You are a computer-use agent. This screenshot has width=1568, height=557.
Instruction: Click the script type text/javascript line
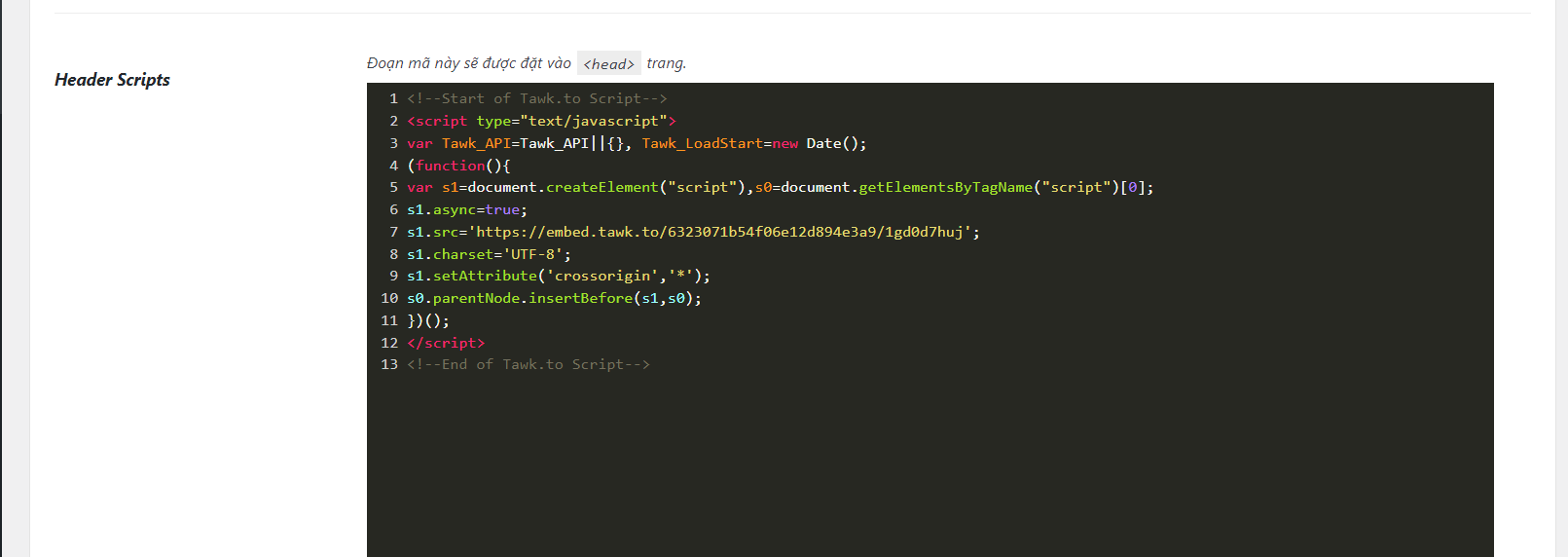click(x=541, y=121)
